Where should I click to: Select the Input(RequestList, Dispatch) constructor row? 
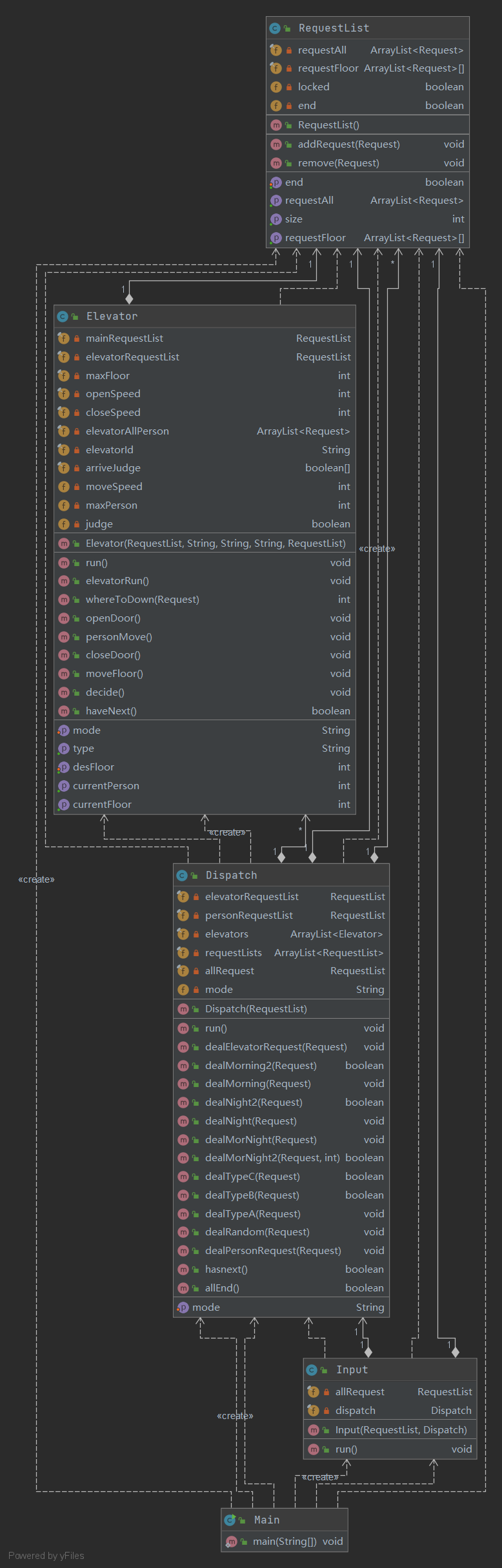click(390, 1430)
